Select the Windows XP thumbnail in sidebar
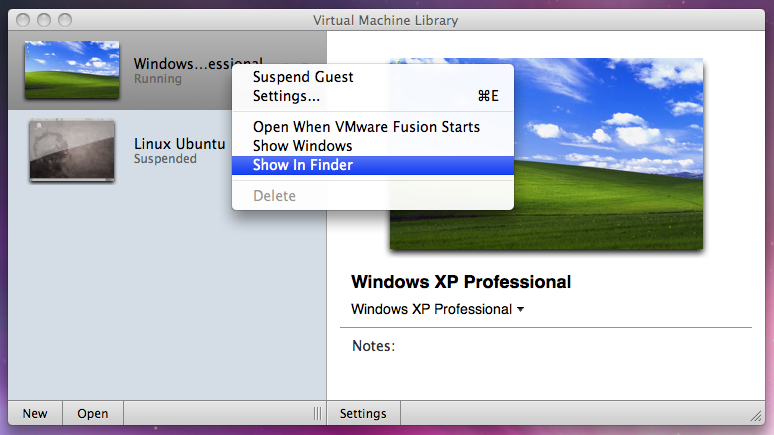Screen dimensions: 774x435 point(72,70)
